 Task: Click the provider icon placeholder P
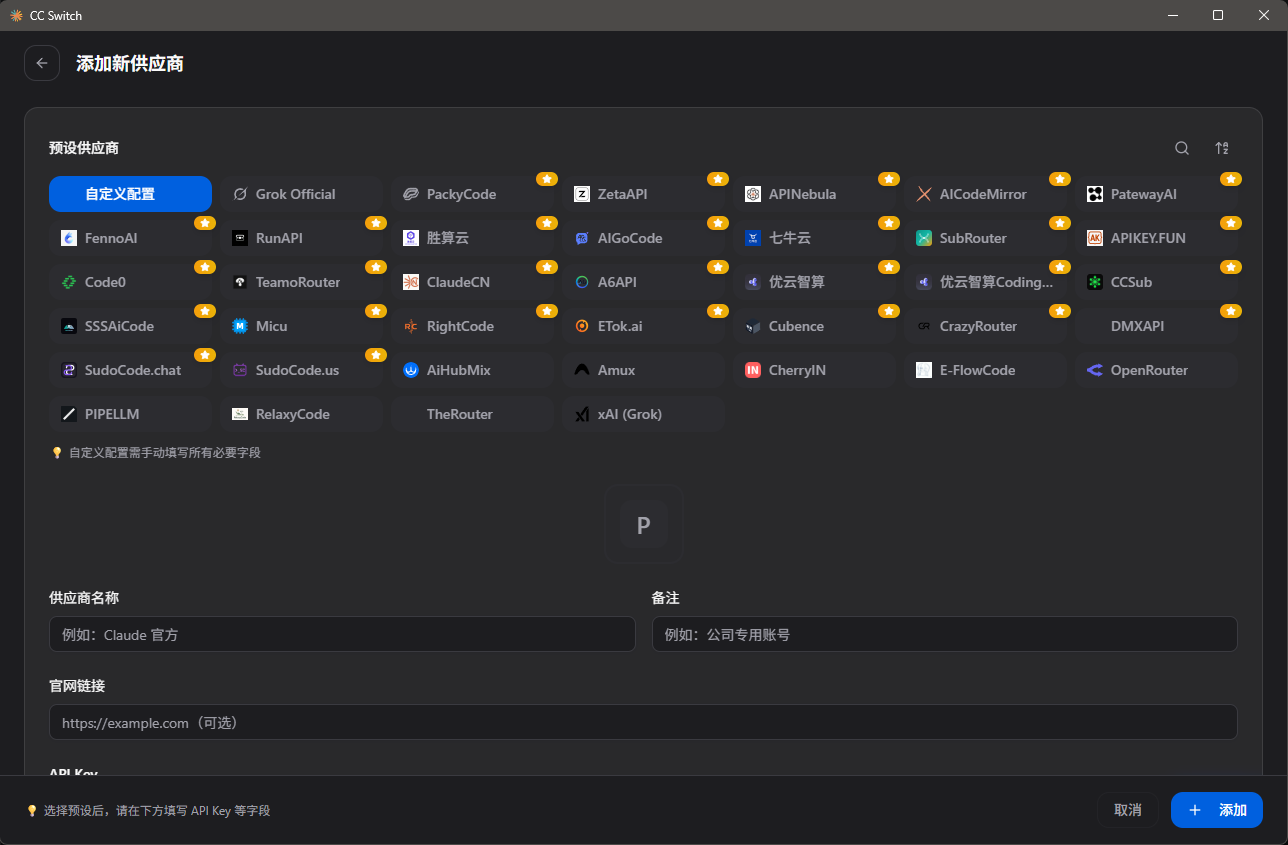(644, 524)
